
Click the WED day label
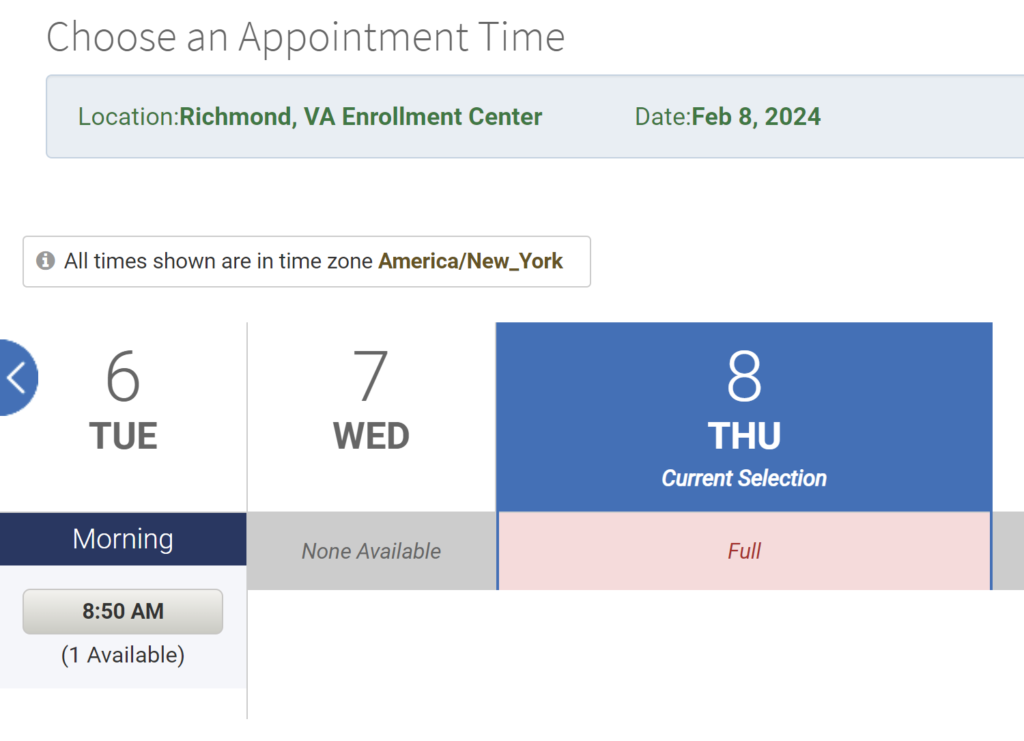(371, 436)
